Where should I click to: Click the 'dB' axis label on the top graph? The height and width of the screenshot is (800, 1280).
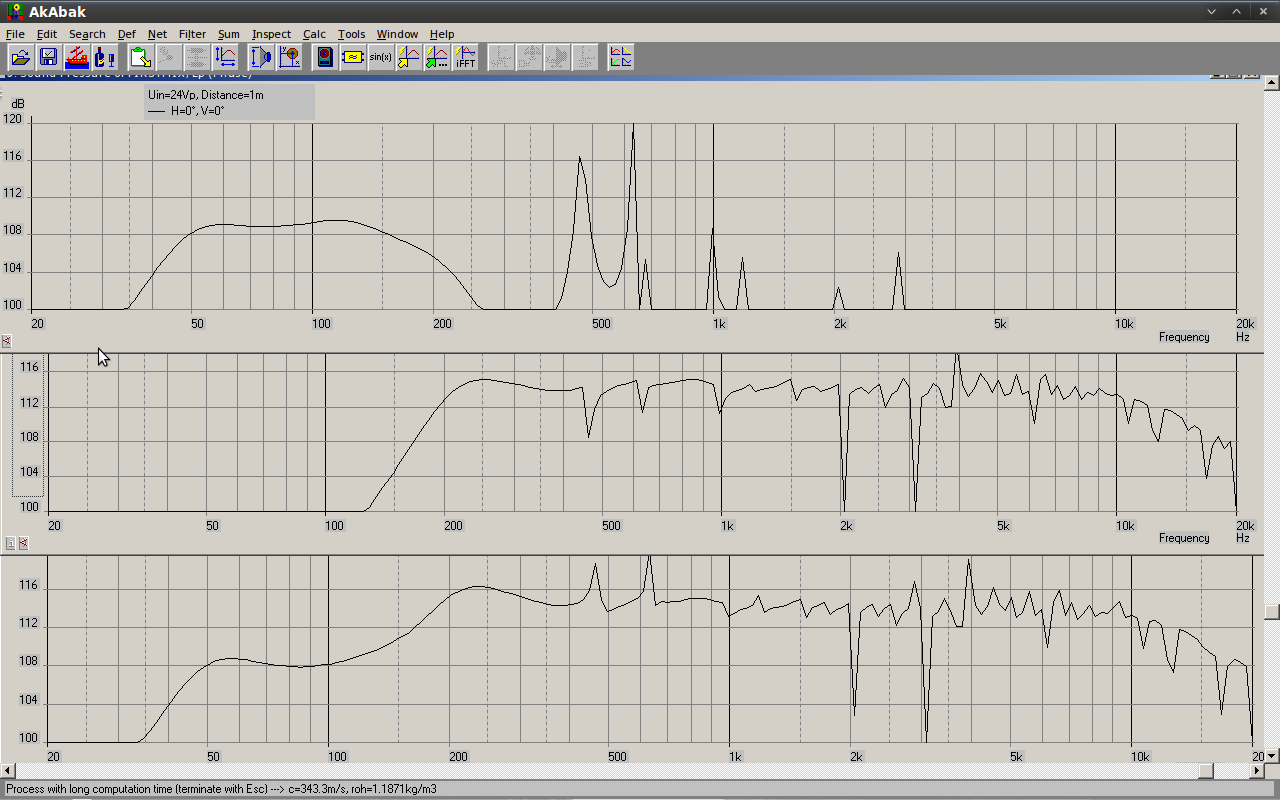pos(18,104)
